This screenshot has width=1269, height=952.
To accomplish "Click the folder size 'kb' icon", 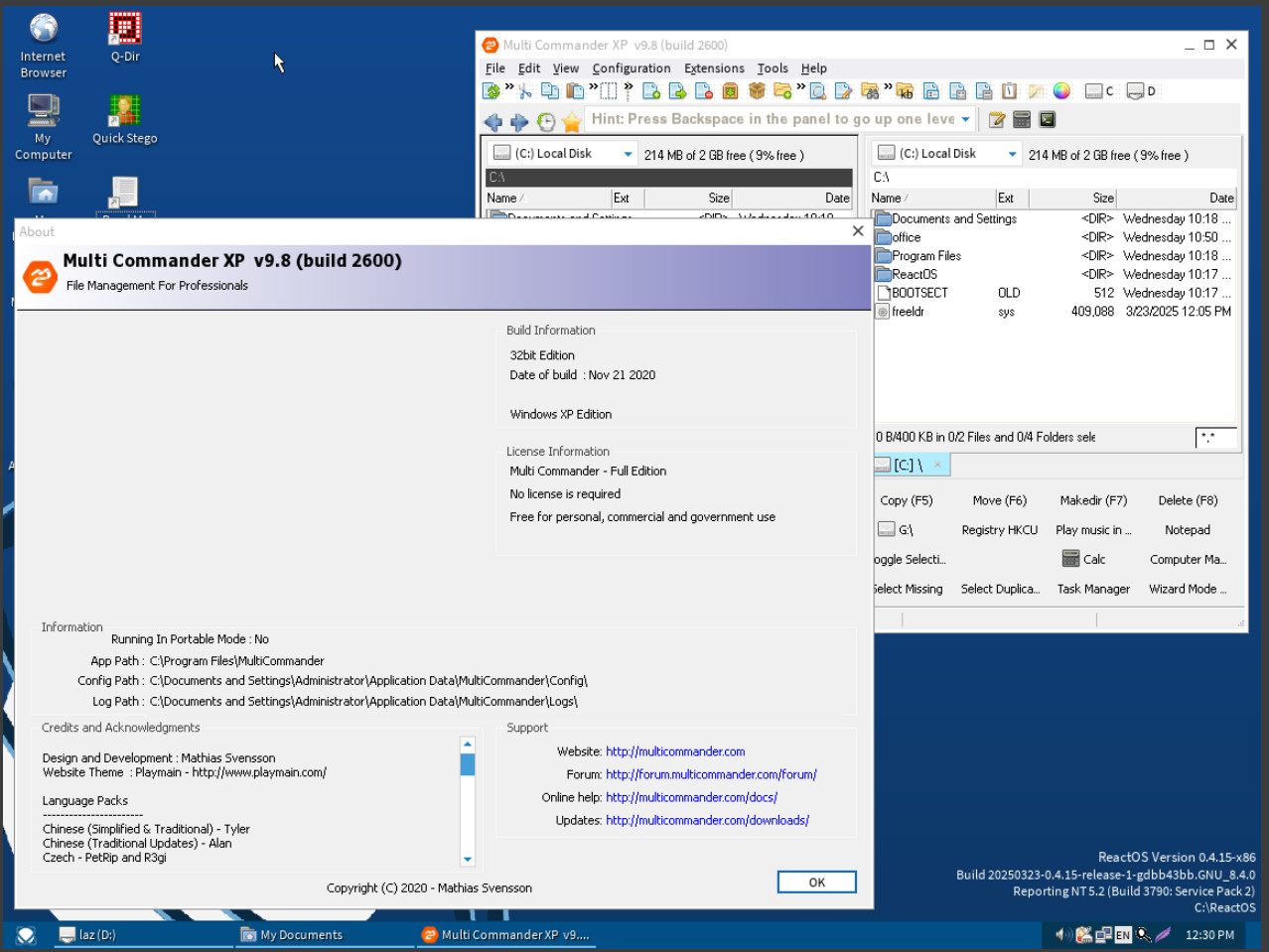I will coord(905,91).
